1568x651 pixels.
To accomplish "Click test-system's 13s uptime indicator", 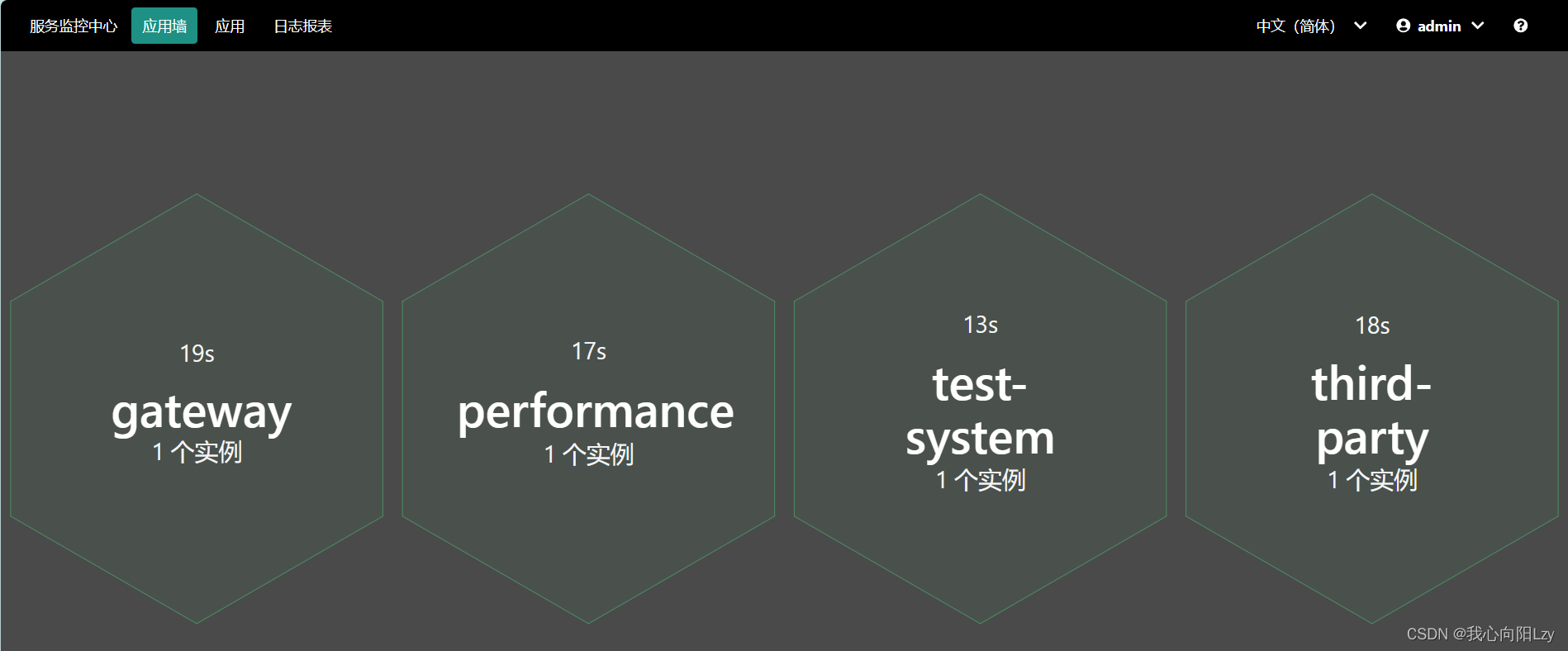I will tap(981, 326).
